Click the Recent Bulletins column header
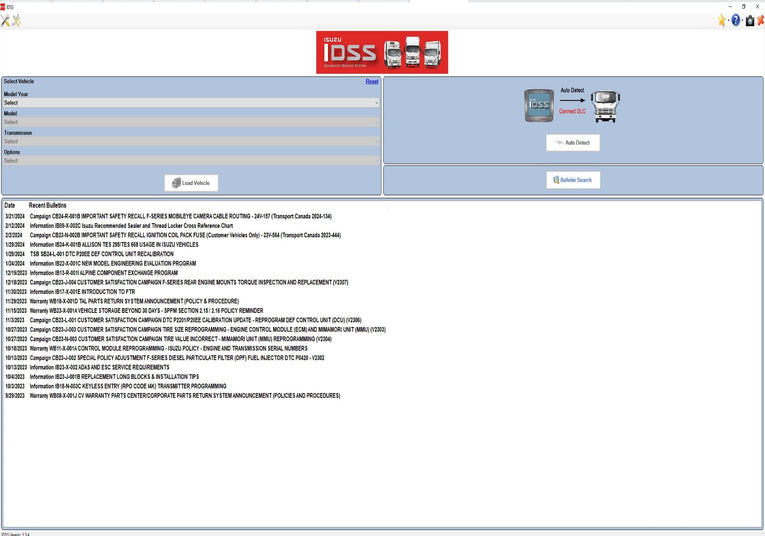 [x=47, y=205]
